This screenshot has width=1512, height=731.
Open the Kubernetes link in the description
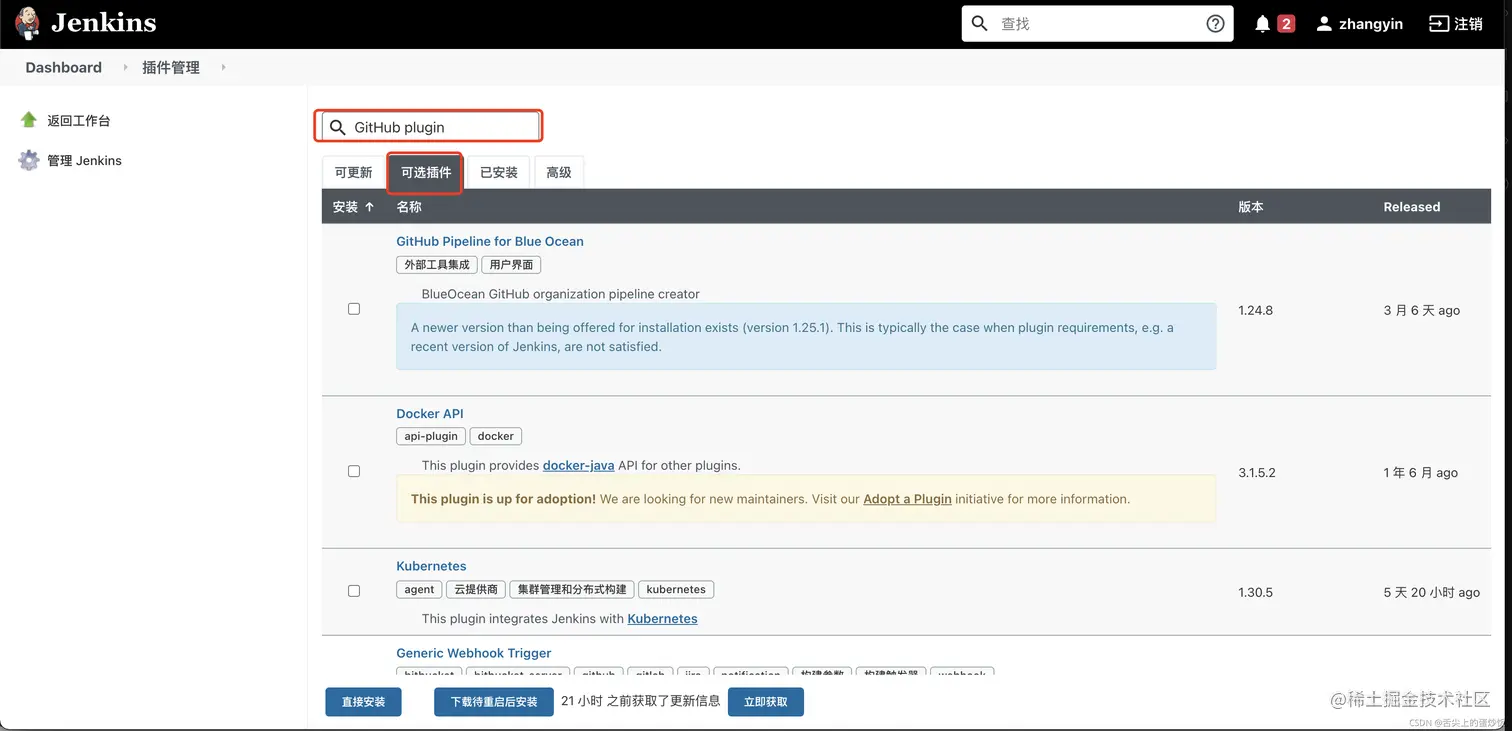pos(662,619)
